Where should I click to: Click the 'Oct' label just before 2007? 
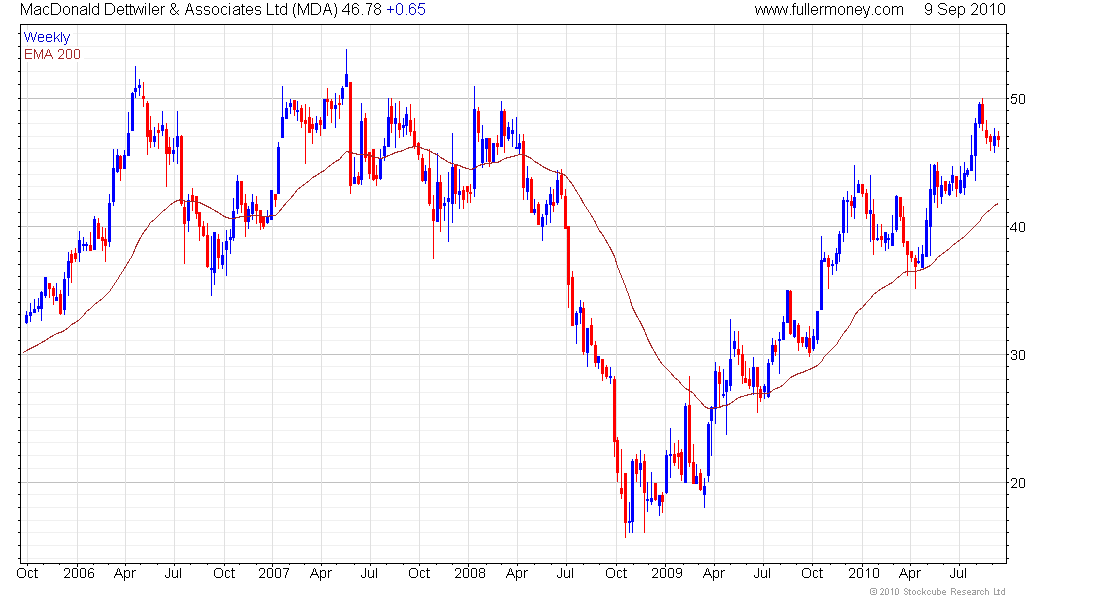click(224, 573)
